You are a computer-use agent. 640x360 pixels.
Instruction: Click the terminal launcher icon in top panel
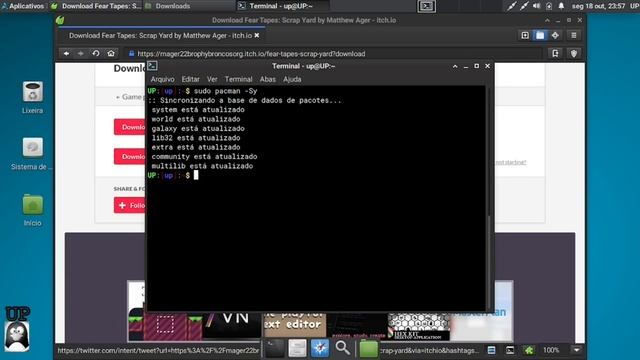[x=426, y=6]
